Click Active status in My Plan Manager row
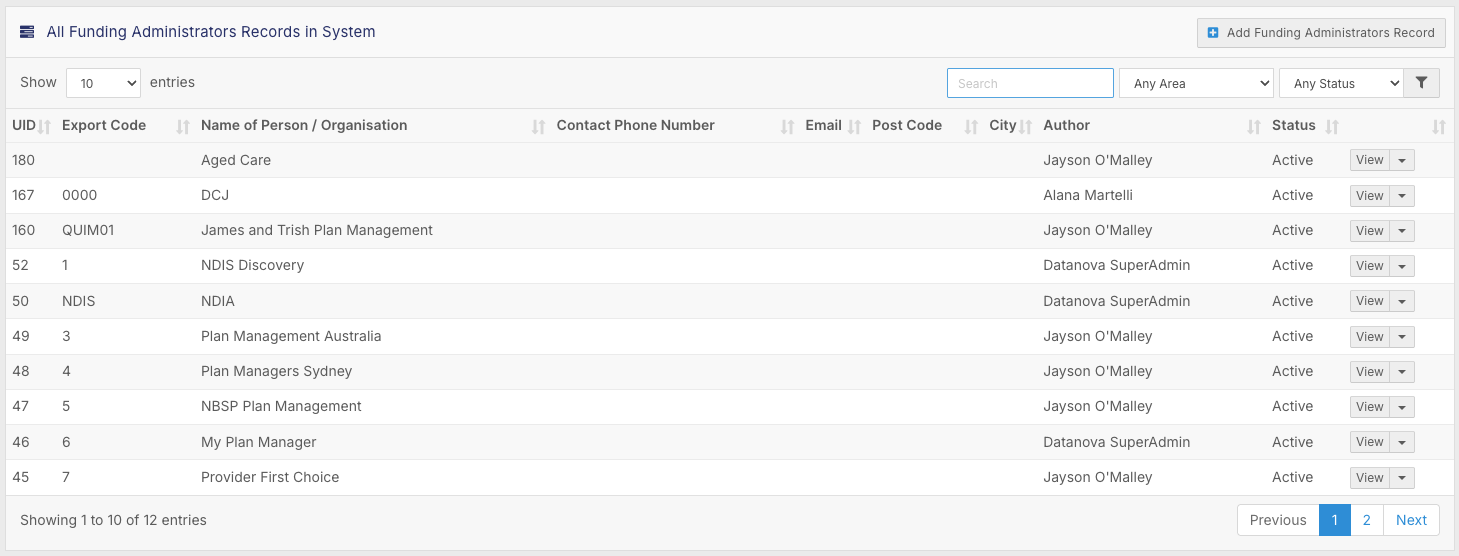1459x556 pixels. (1292, 442)
